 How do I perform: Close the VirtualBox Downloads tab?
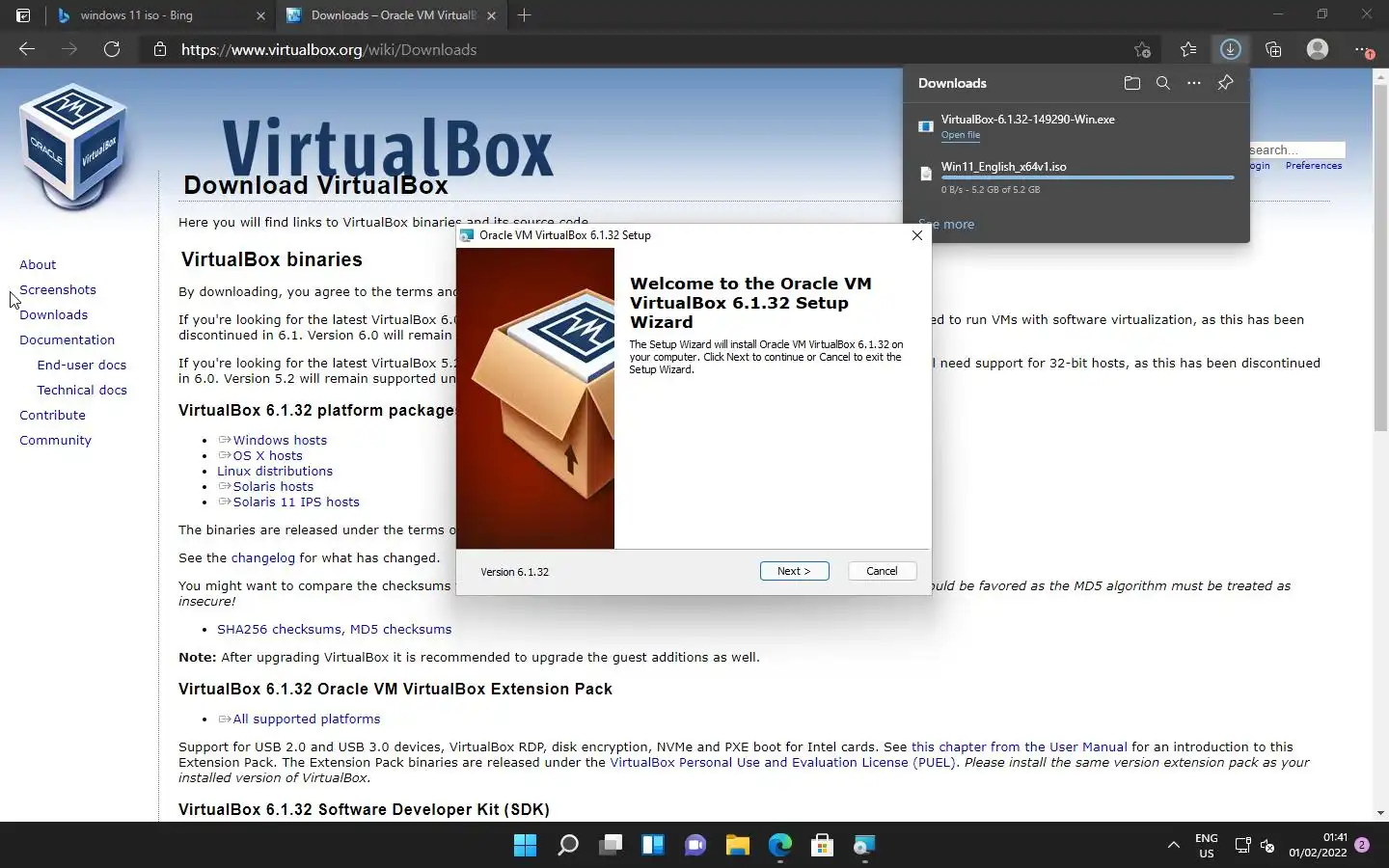(491, 15)
